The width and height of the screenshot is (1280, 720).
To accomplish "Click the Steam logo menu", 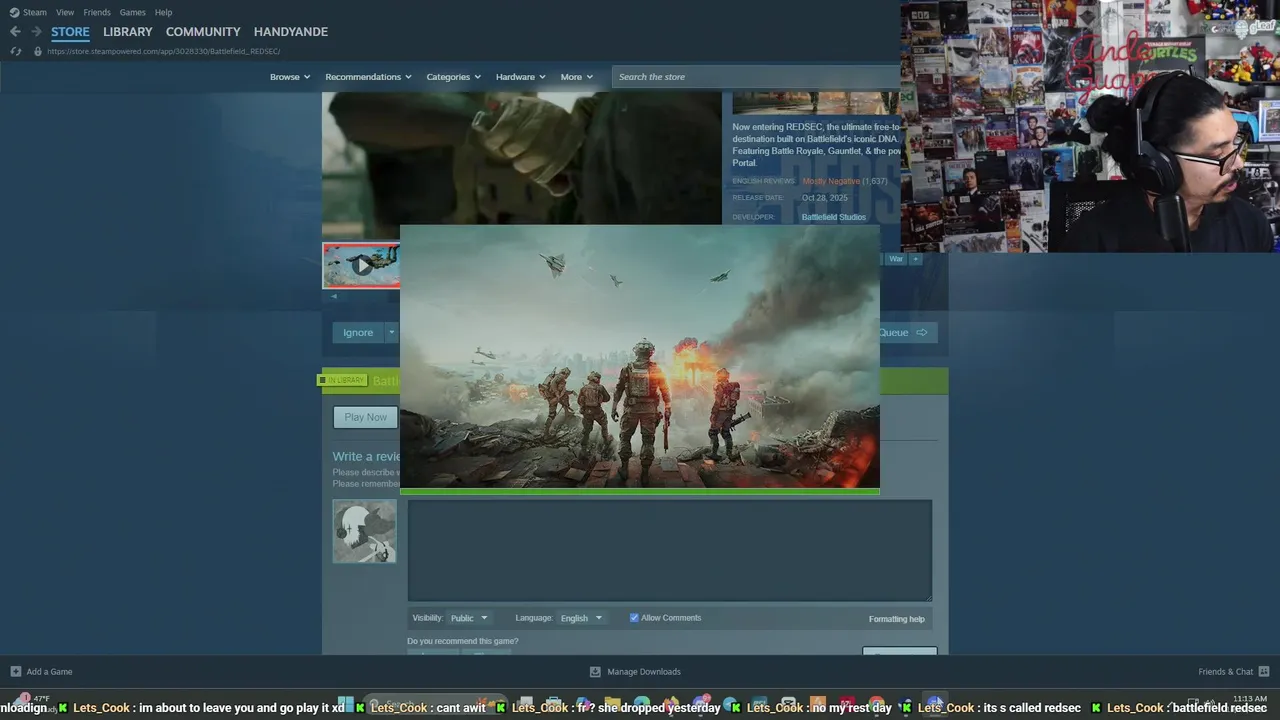I will [28, 12].
